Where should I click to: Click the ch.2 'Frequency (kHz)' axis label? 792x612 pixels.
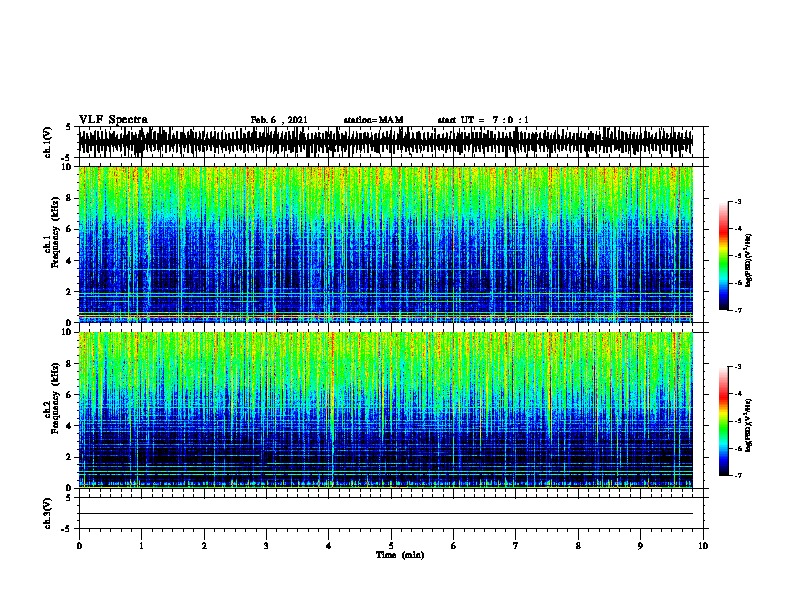55,398
